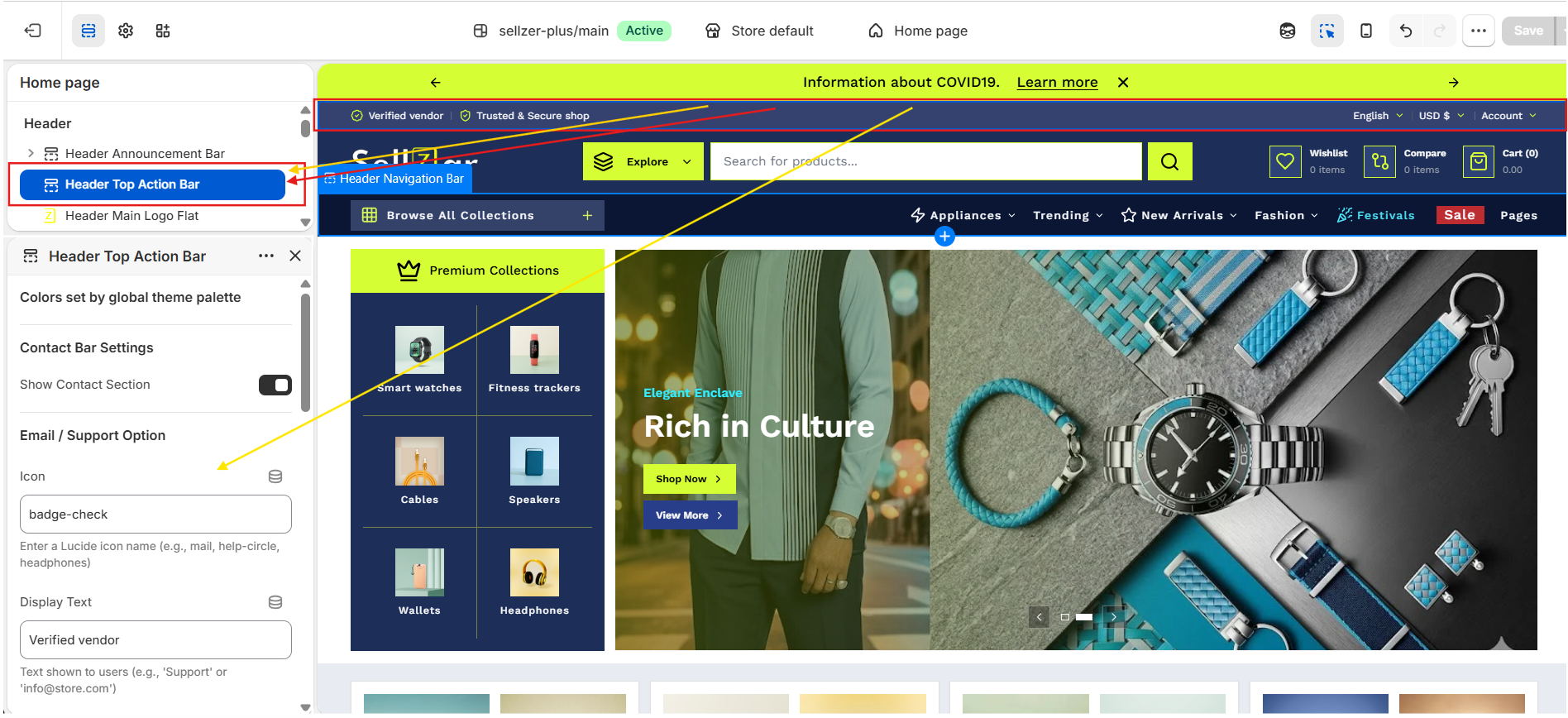Image resolution: width=1568 pixels, height=718 pixels.
Task: Toggle the element selection inspector icon
Action: 1327,31
